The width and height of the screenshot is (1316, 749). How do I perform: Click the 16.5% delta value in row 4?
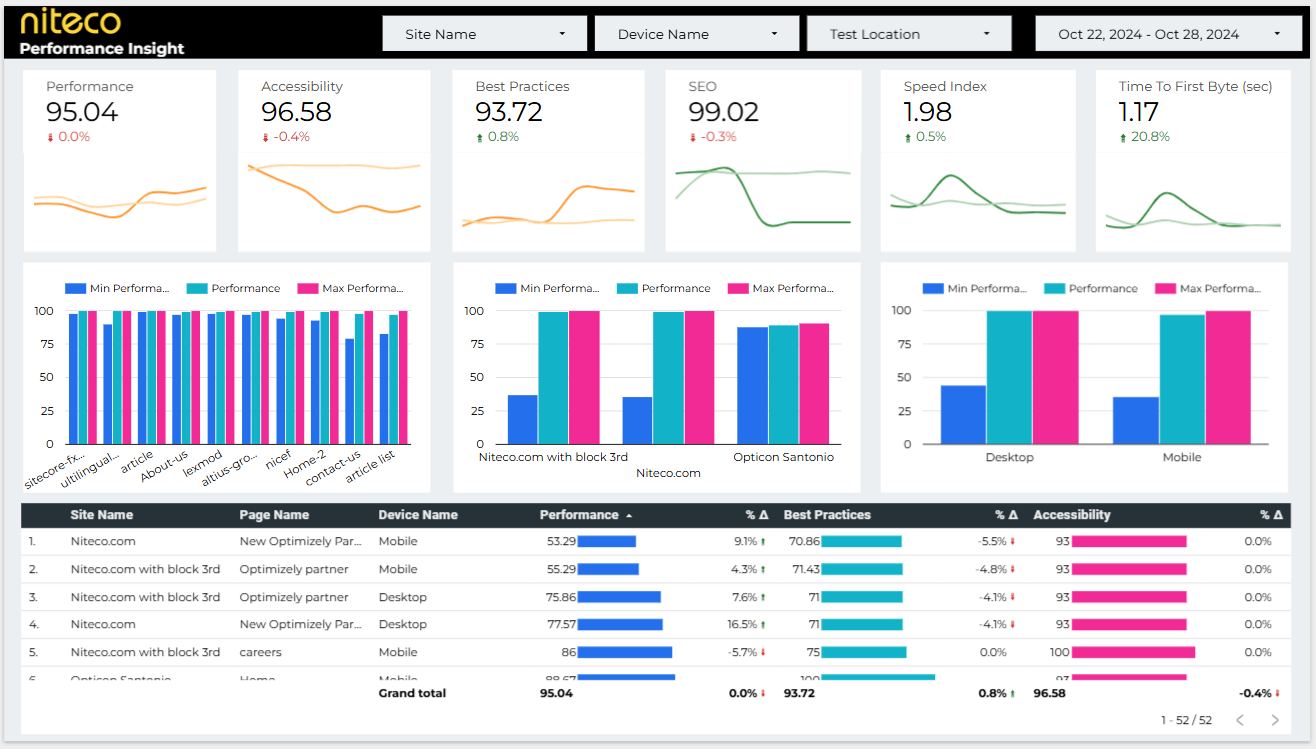742,624
